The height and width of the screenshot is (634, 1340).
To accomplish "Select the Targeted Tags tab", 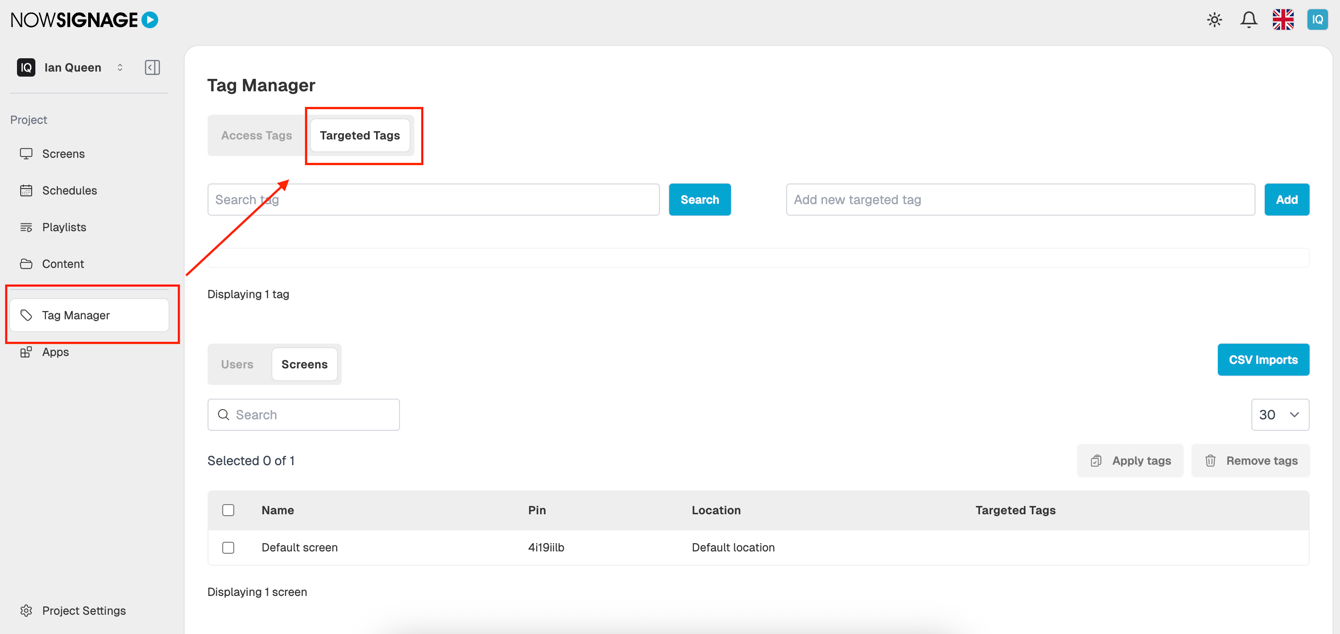I will pos(360,136).
